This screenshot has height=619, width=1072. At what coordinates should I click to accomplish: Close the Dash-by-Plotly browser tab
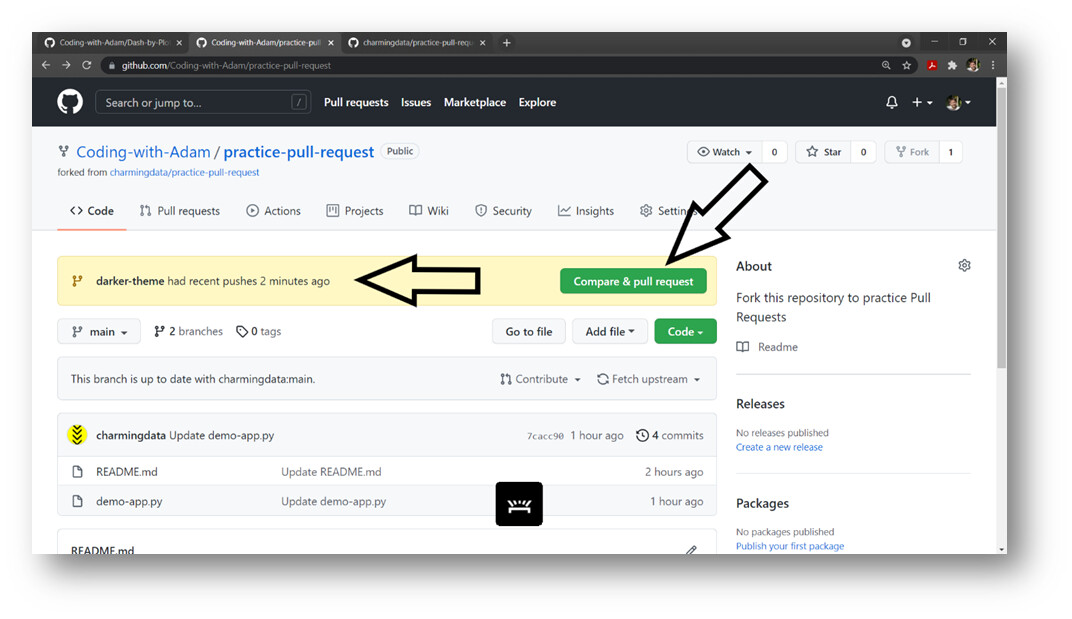[179, 42]
